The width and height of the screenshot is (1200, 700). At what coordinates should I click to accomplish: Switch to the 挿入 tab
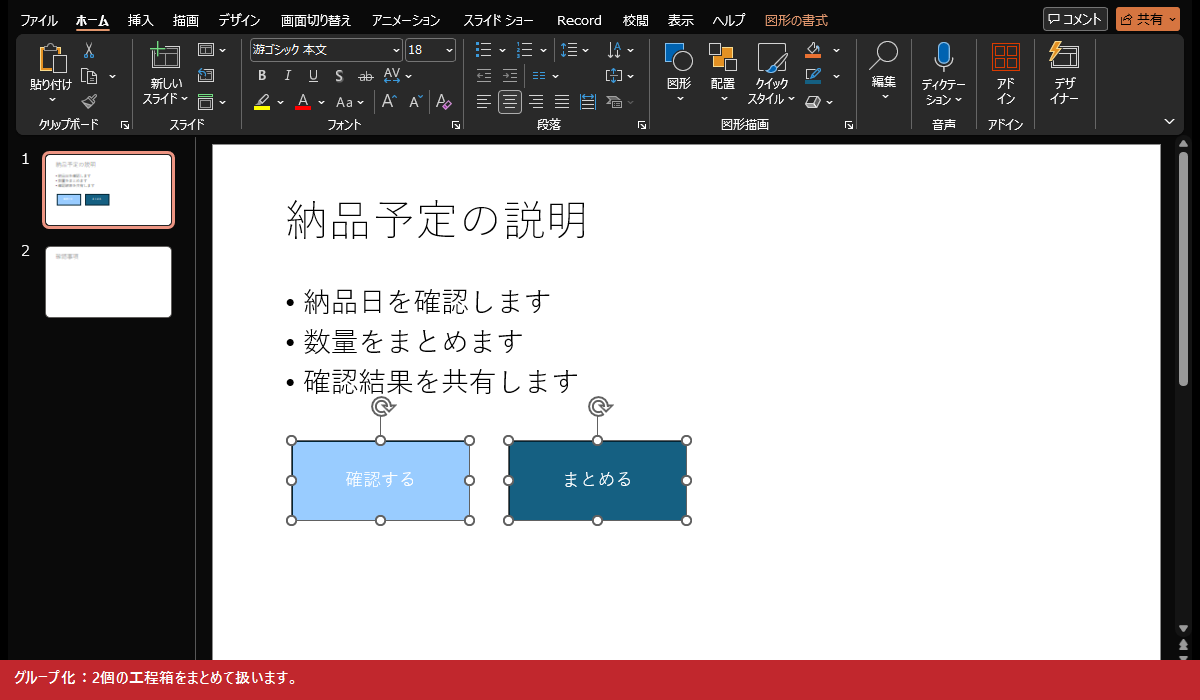(x=140, y=20)
